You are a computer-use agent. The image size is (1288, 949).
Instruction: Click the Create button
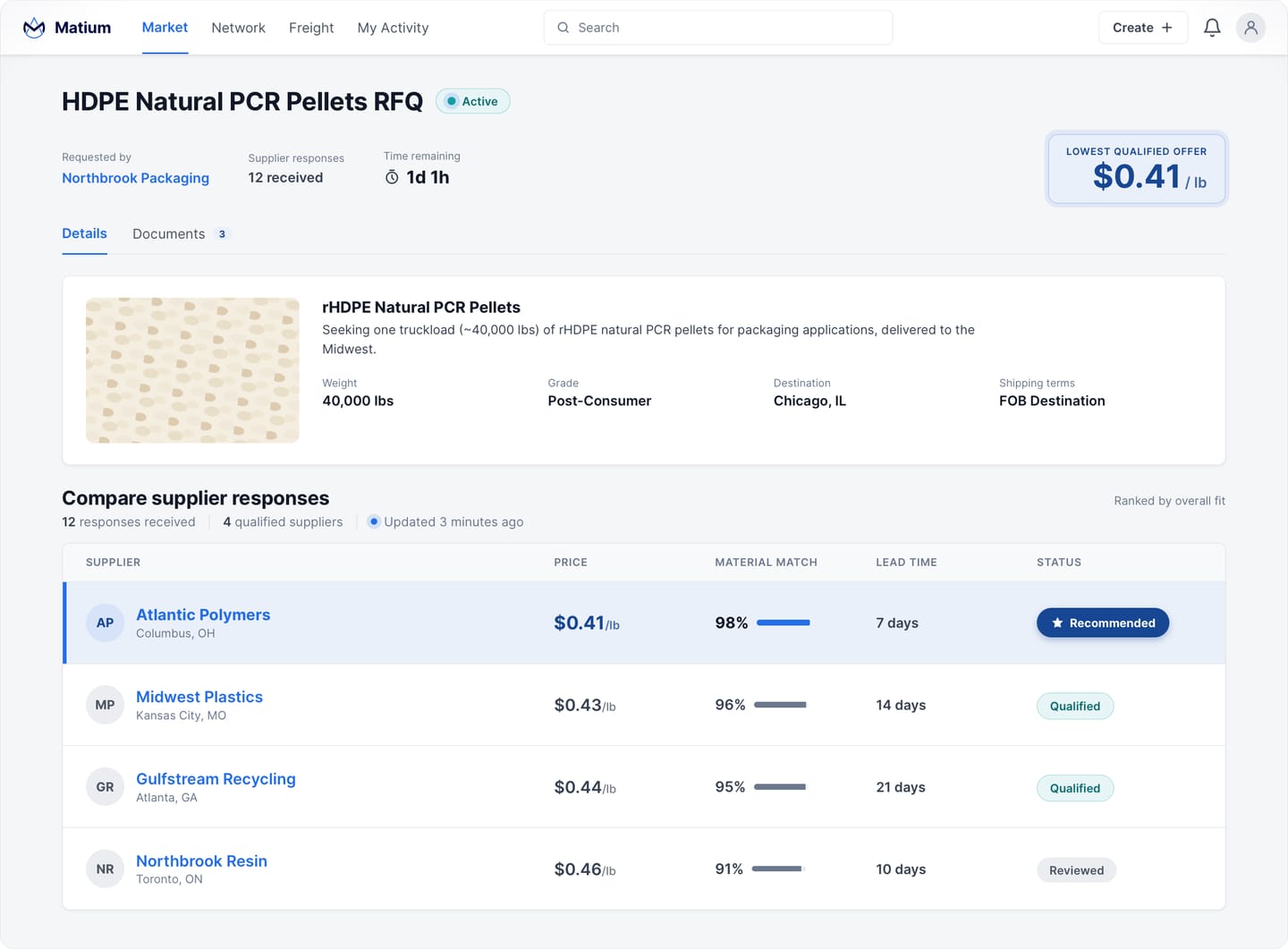[1142, 28]
